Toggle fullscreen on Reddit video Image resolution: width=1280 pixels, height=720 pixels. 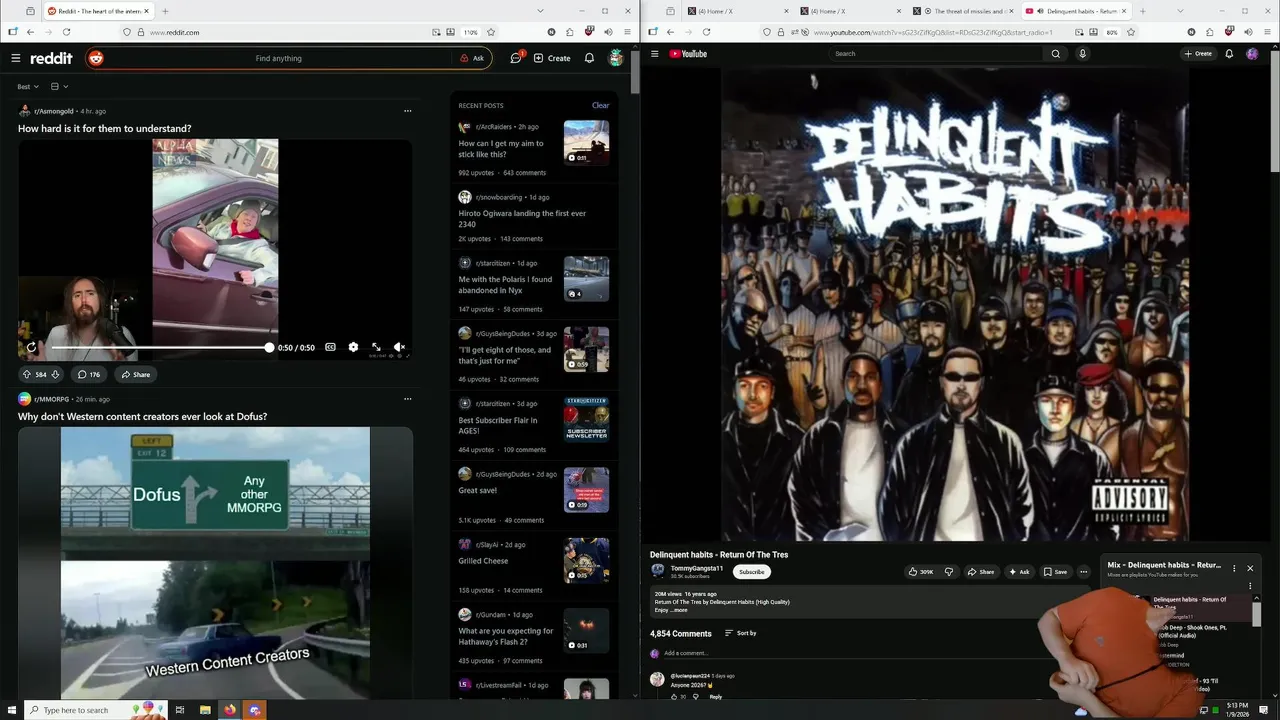[376, 347]
